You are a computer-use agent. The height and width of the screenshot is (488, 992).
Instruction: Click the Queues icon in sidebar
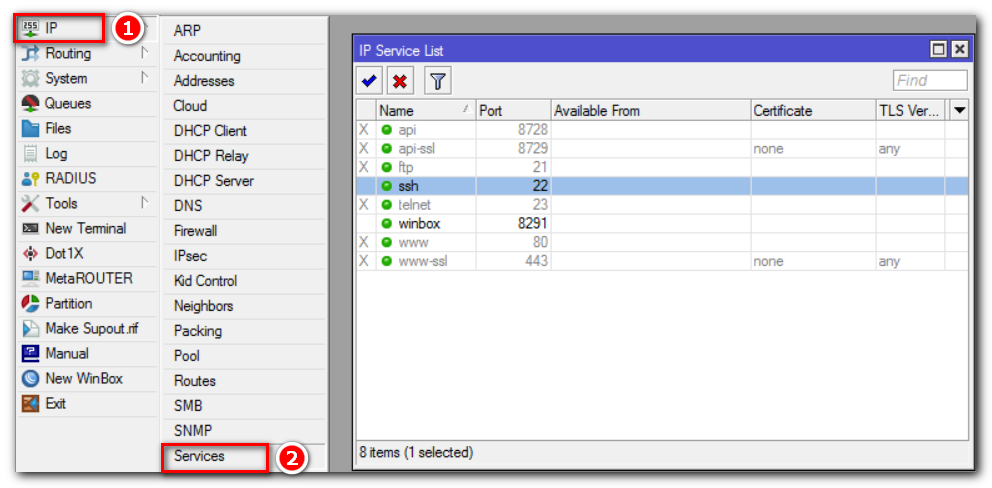(x=30, y=104)
